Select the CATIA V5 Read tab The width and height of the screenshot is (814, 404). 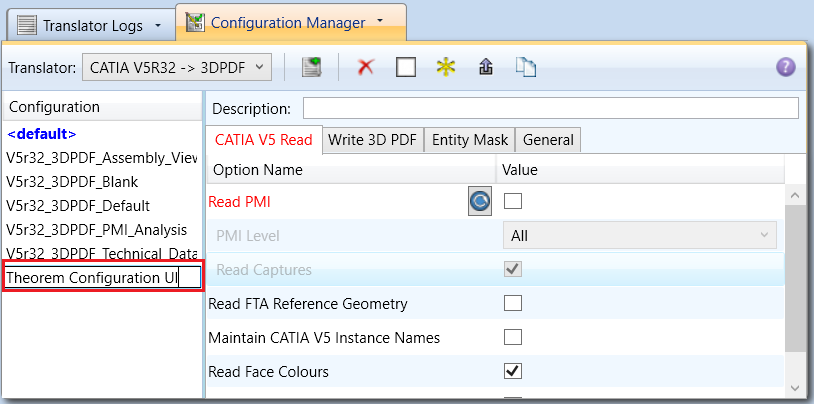tap(264, 140)
